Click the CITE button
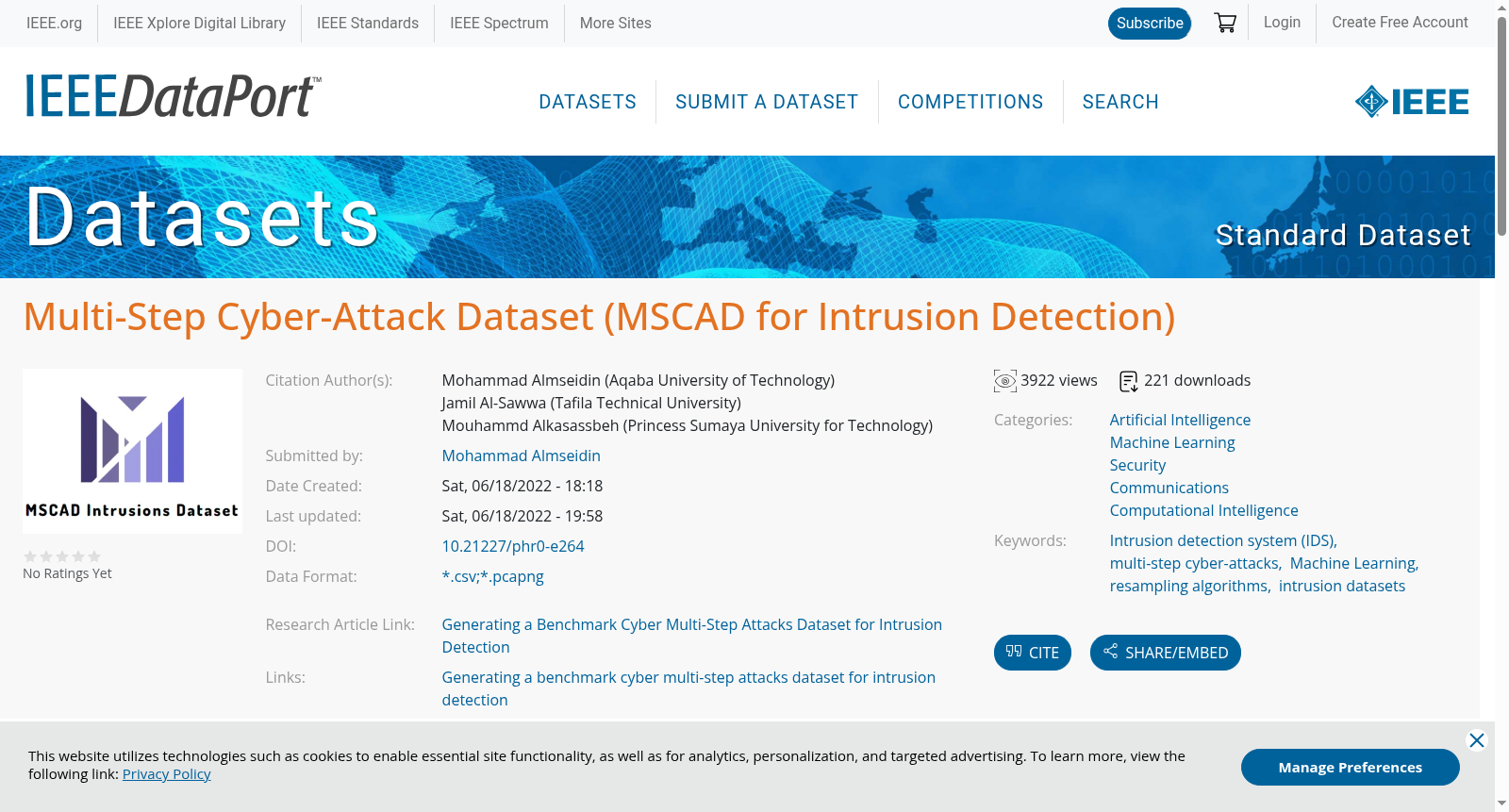1509x812 pixels. (x=1033, y=653)
